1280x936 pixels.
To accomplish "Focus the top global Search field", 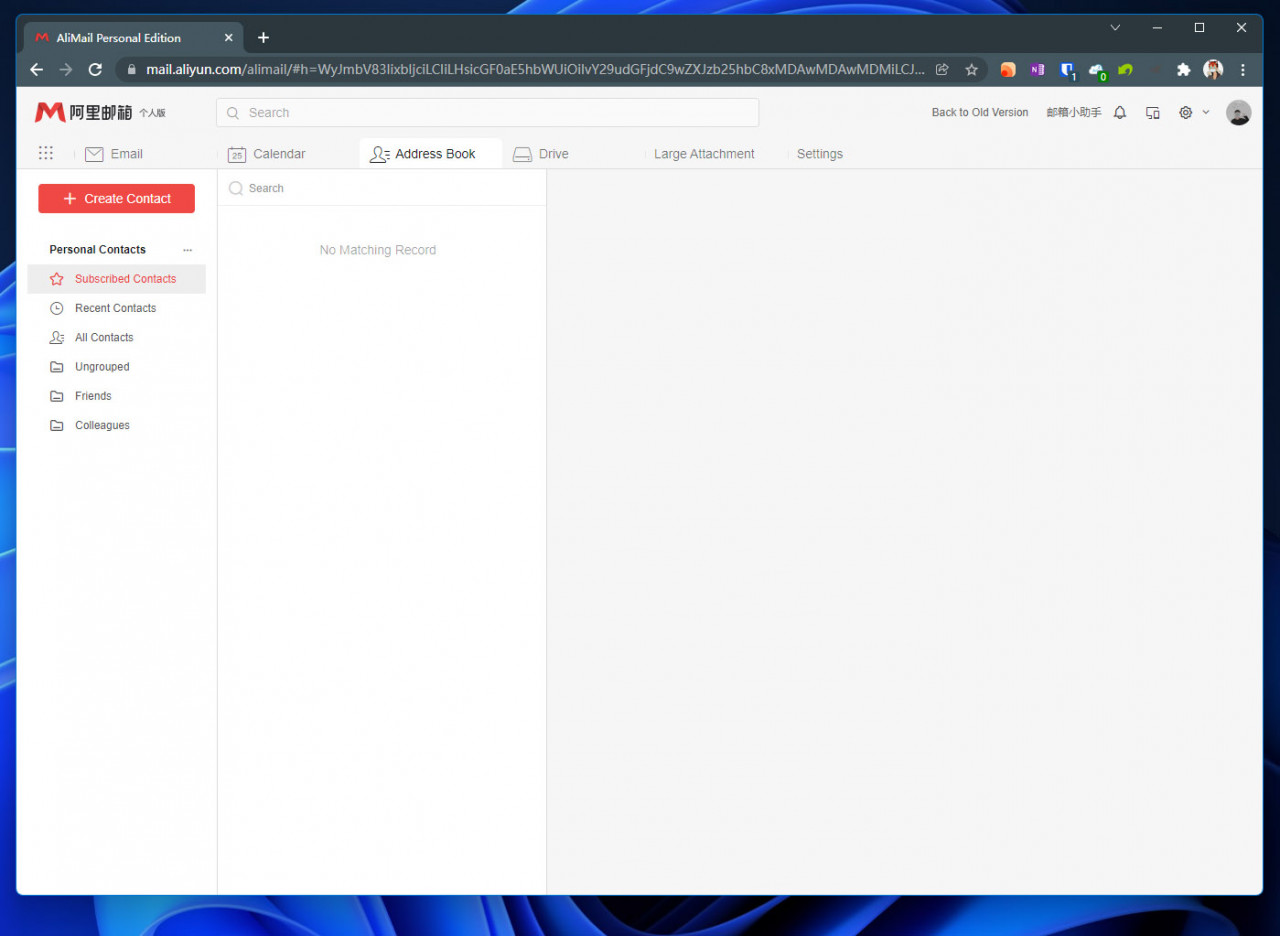I will click(487, 113).
